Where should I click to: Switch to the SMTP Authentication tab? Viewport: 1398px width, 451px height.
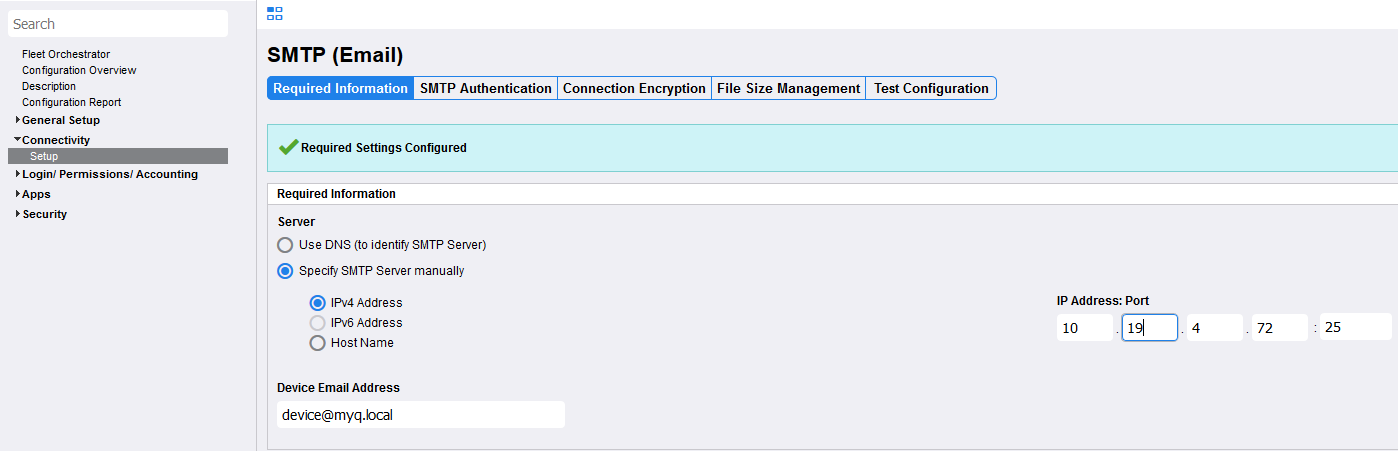(x=485, y=88)
